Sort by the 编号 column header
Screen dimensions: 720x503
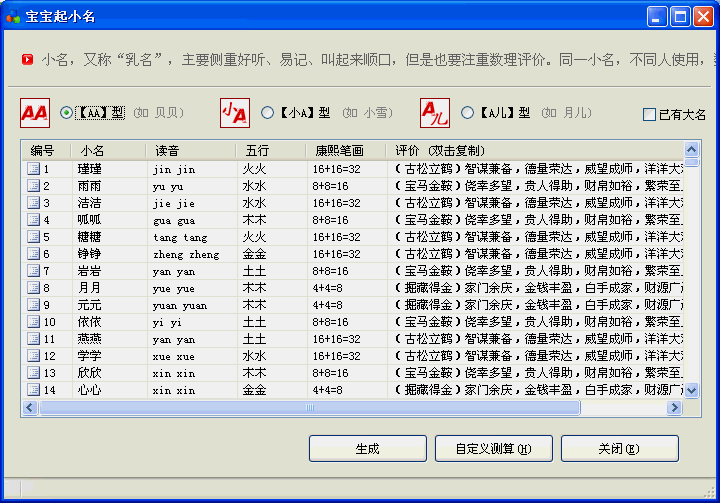46,150
